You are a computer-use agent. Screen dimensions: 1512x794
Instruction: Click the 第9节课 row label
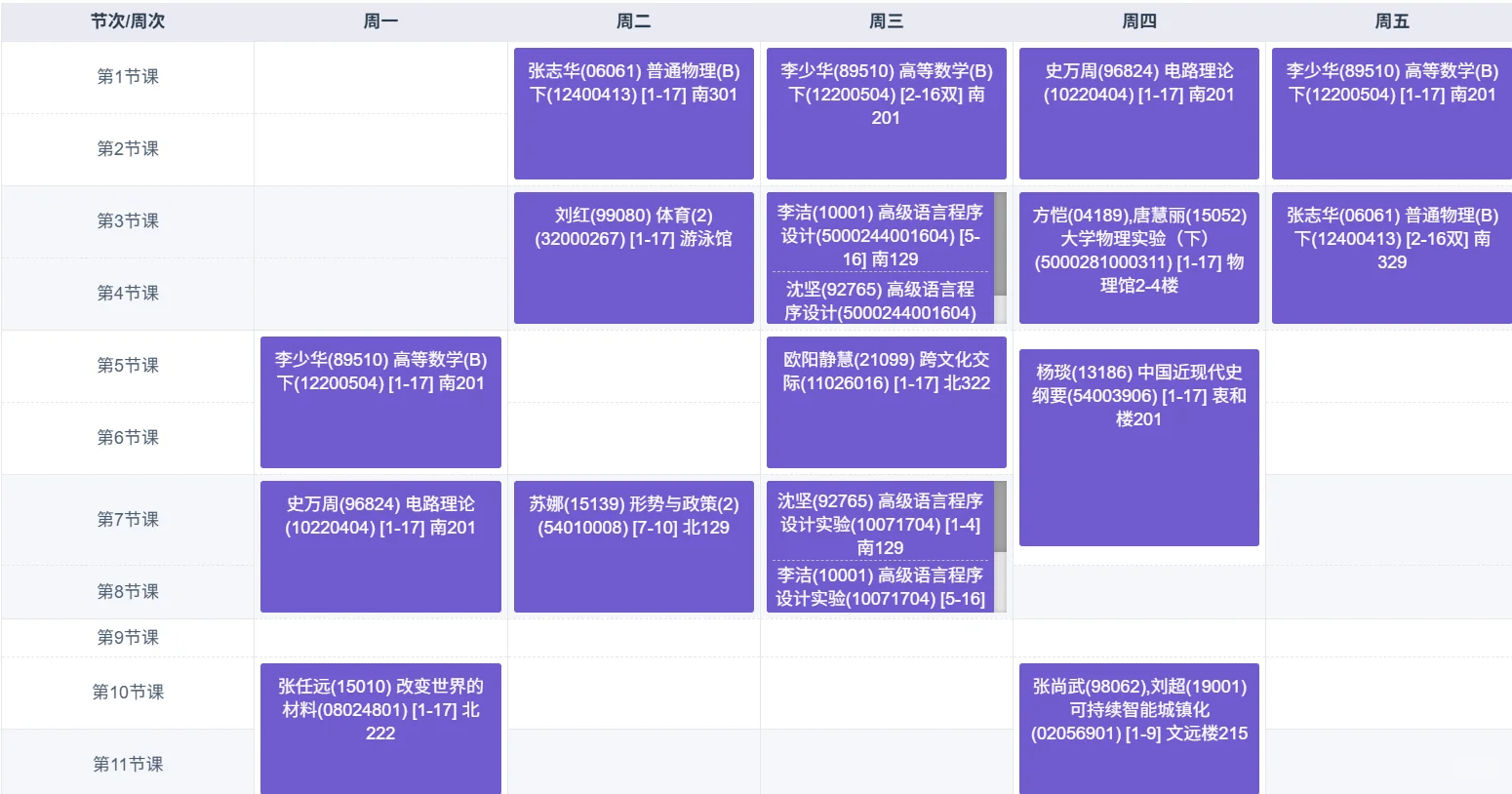[x=127, y=637]
